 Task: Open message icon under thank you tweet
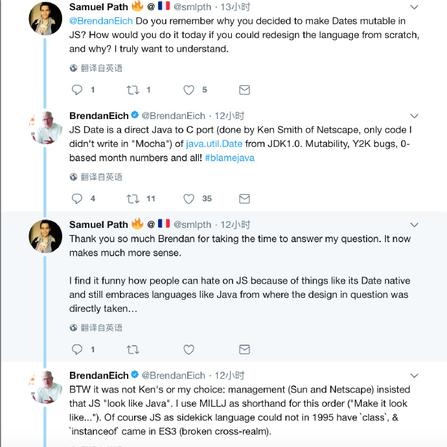click(x=244, y=349)
